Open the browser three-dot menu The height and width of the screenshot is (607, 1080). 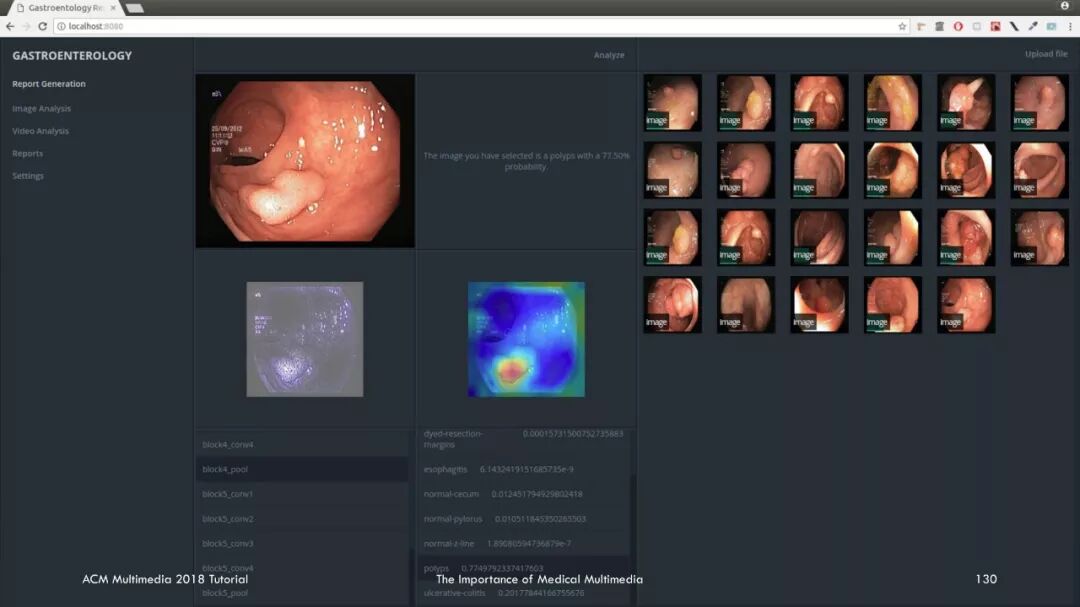(1070, 26)
